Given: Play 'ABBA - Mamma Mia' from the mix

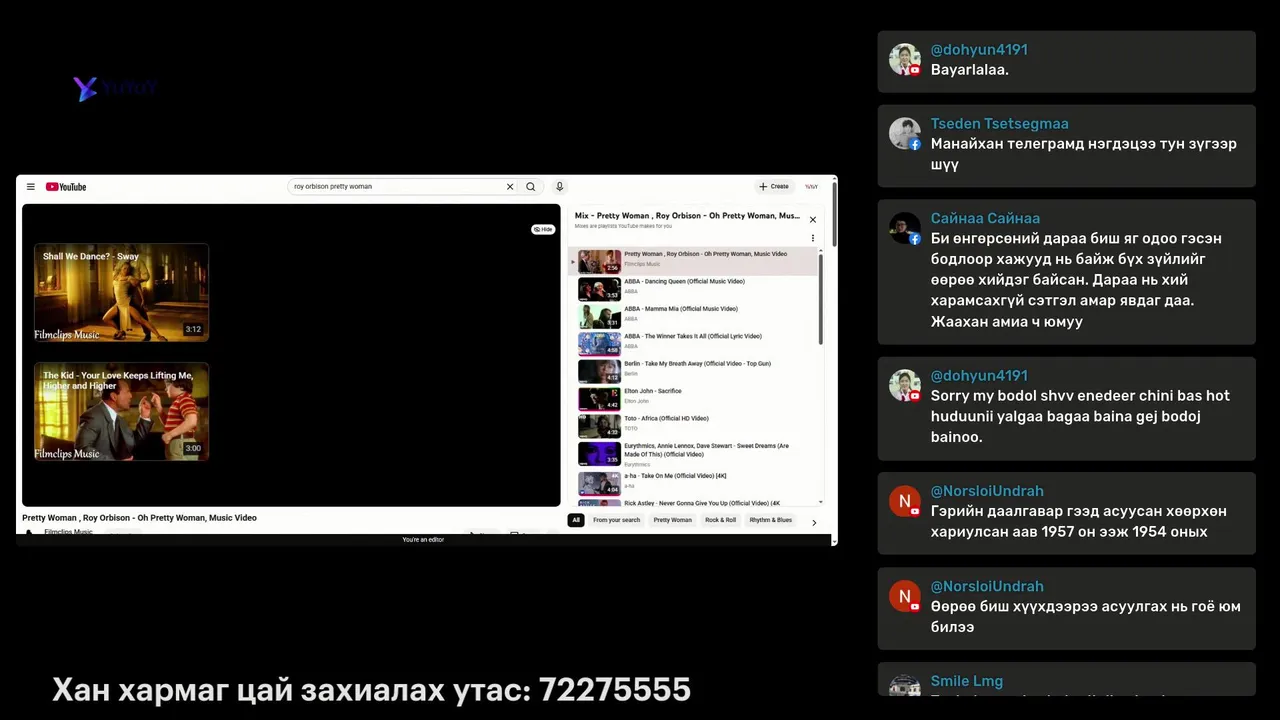Looking at the screenshot, I should 694,316.
